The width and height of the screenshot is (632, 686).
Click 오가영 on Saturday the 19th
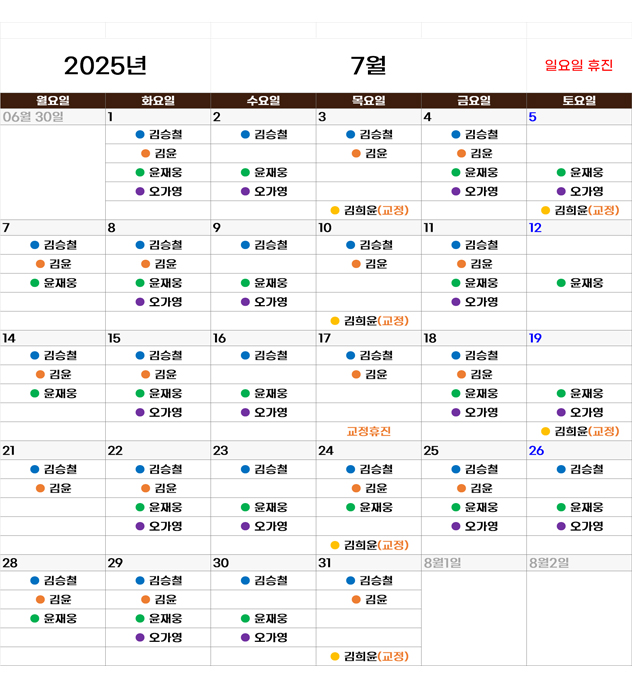click(580, 413)
